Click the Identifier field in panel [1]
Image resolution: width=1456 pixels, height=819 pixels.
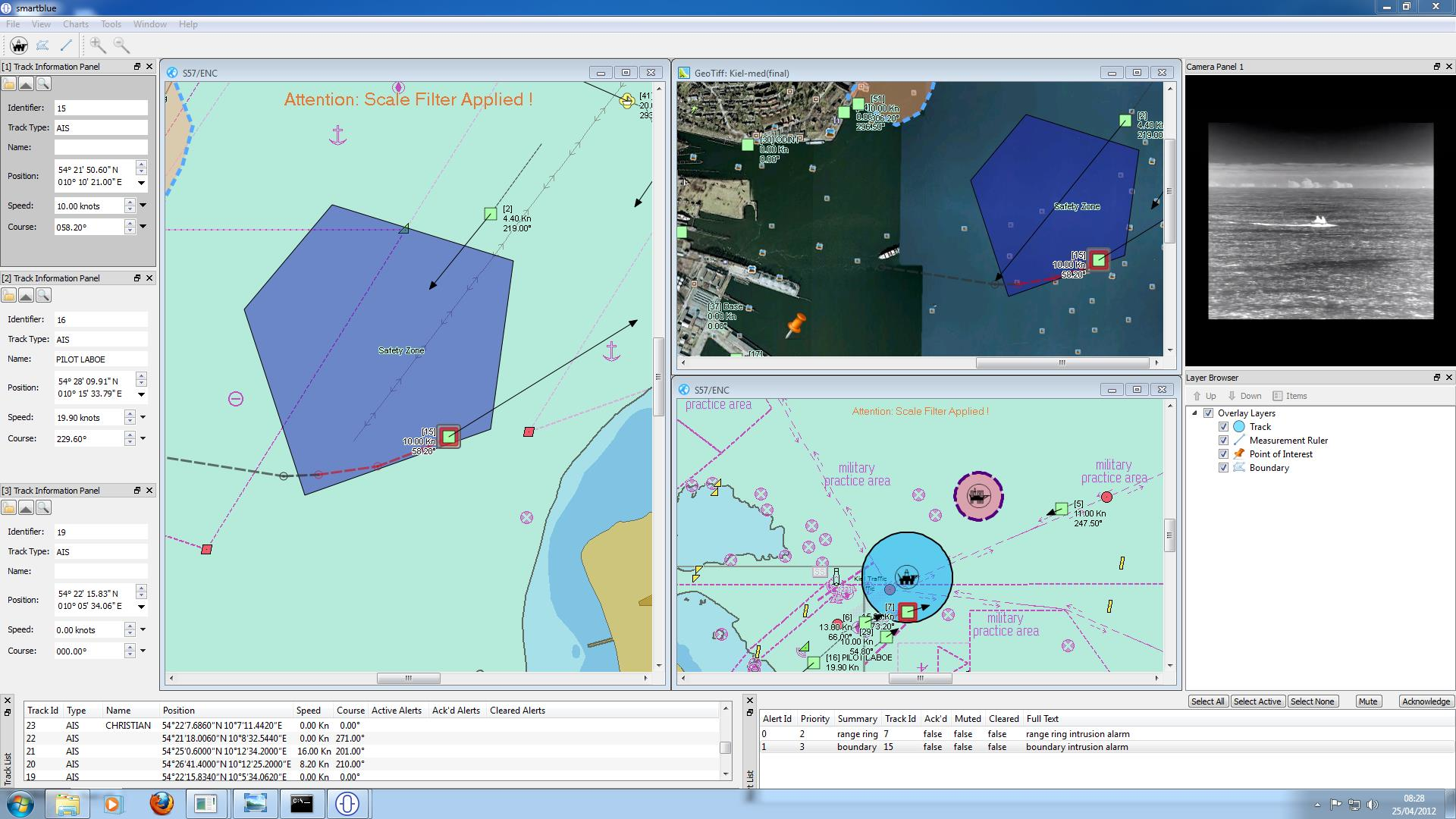(101, 108)
